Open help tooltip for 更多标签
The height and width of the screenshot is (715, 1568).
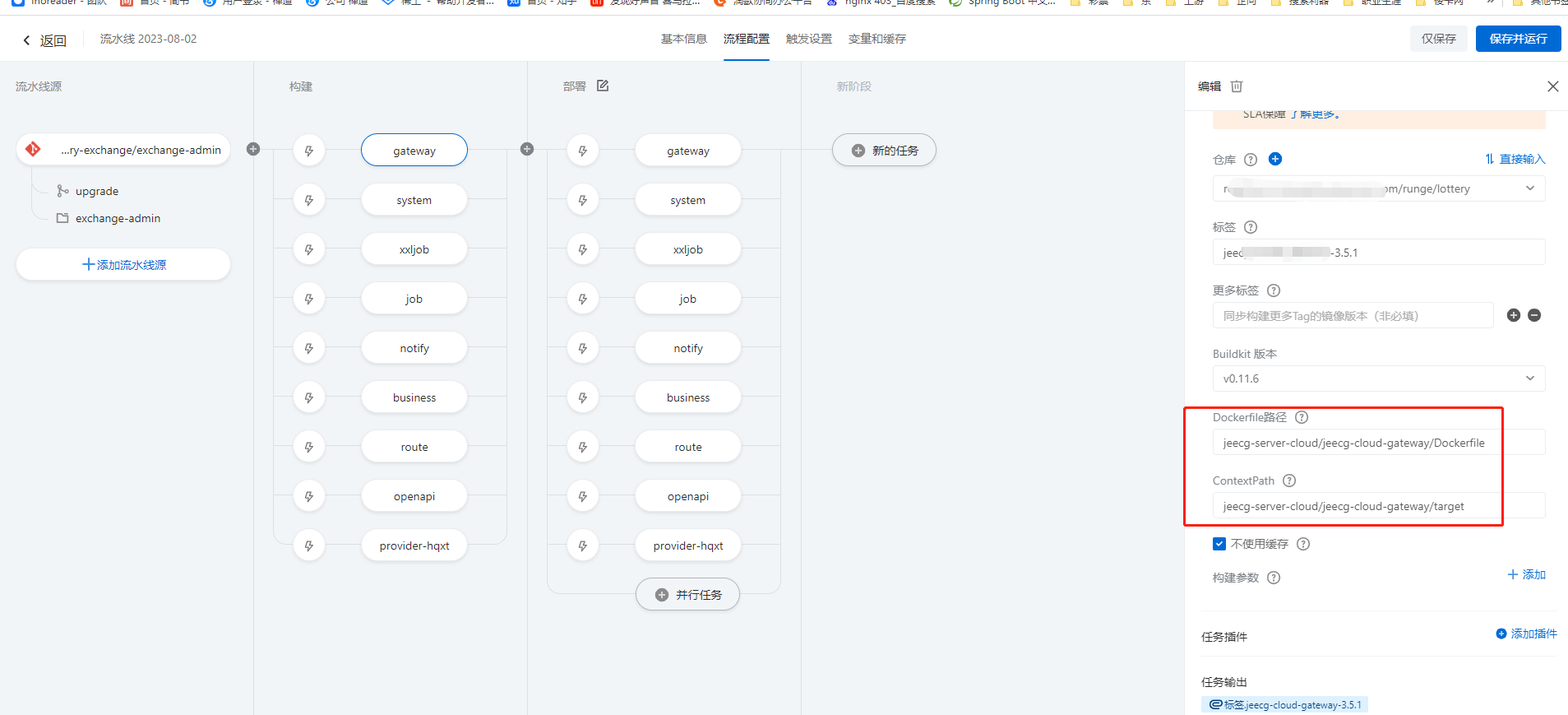[x=1274, y=290]
